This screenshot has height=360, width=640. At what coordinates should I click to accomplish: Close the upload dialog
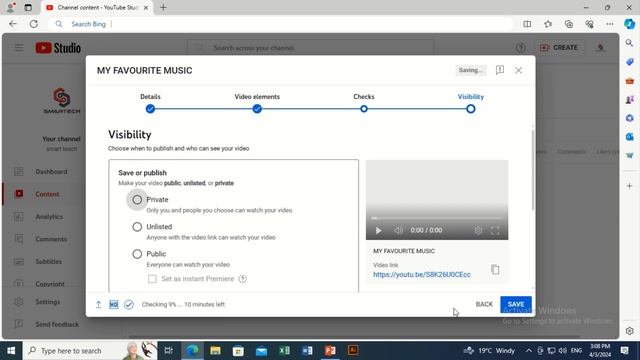pyautogui.click(x=518, y=70)
